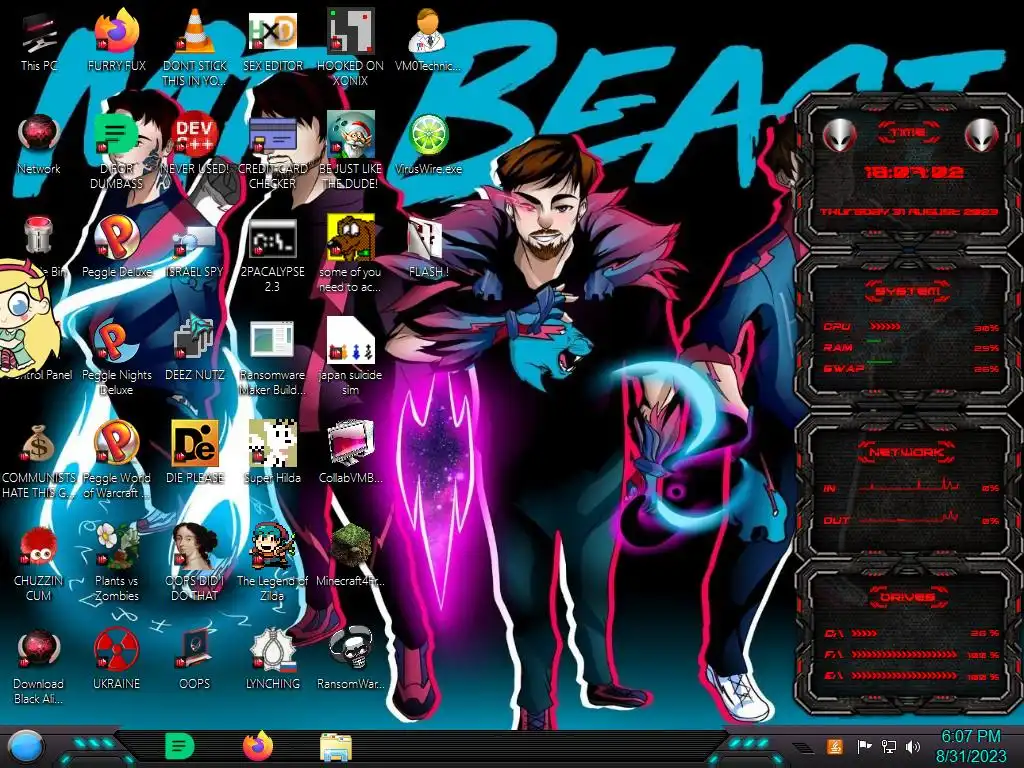The width and height of the screenshot is (1024, 768).
Task: Click the TIME widget header
Action: pyautogui.click(x=908, y=133)
